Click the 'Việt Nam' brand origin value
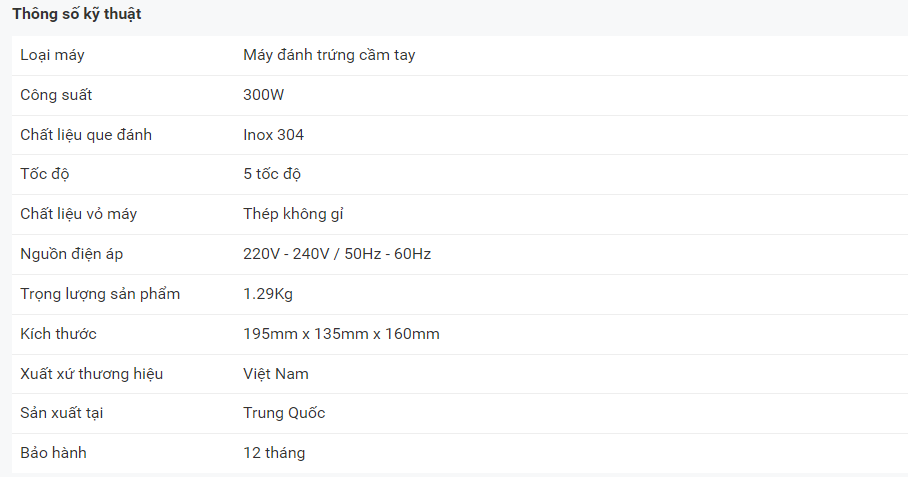The width and height of the screenshot is (908, 477). pos(276,374)
